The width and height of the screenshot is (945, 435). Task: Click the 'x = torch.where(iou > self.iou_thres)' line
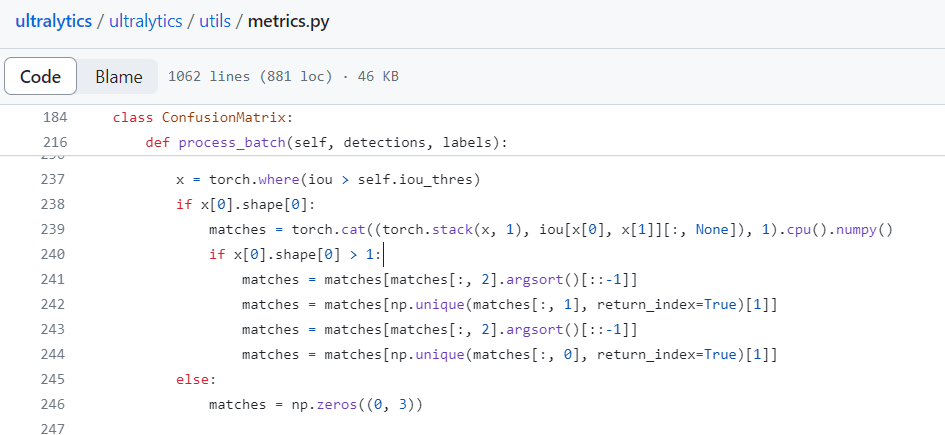(x=328, y=180)
